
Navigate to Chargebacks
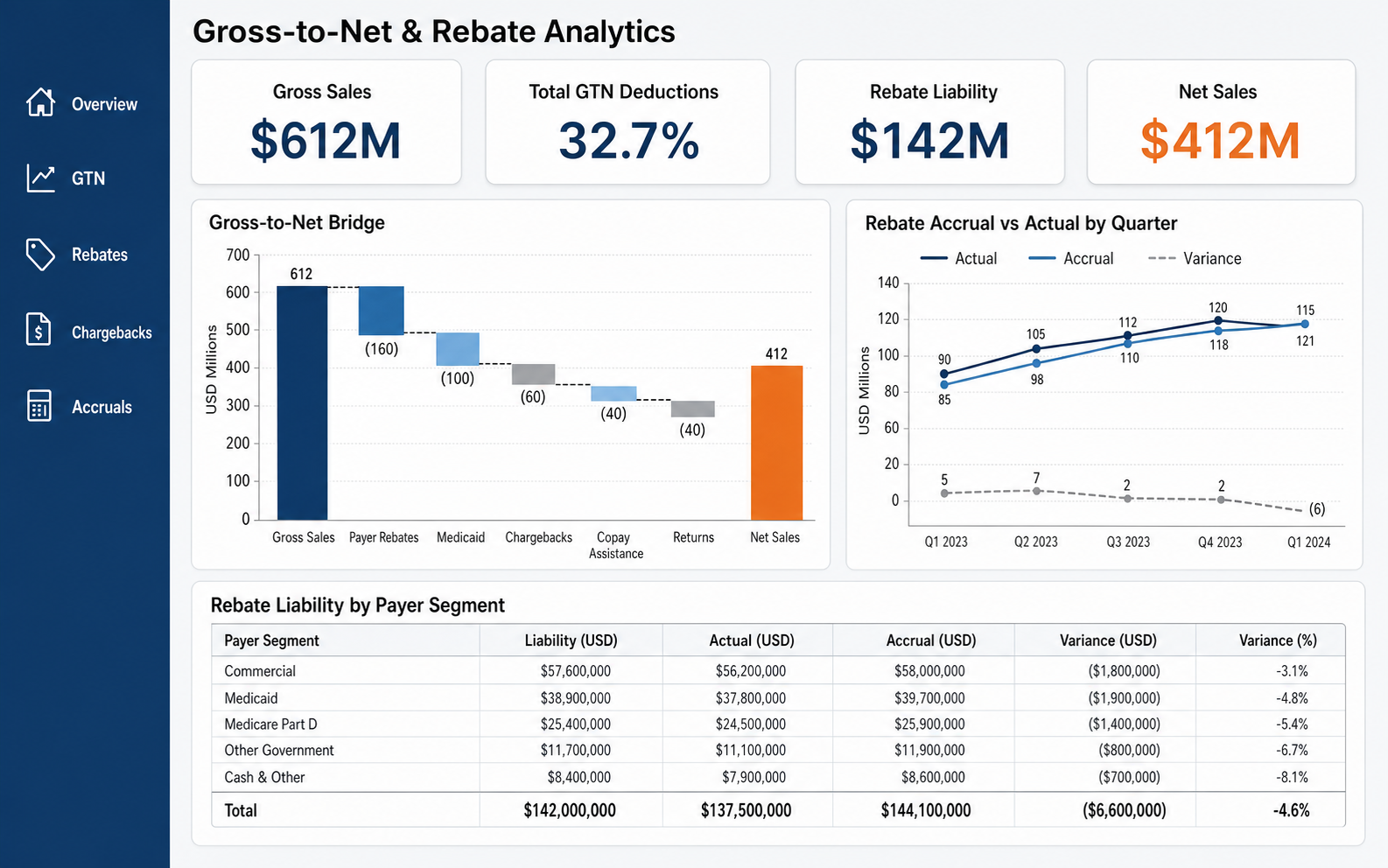(x=112, y=332)
